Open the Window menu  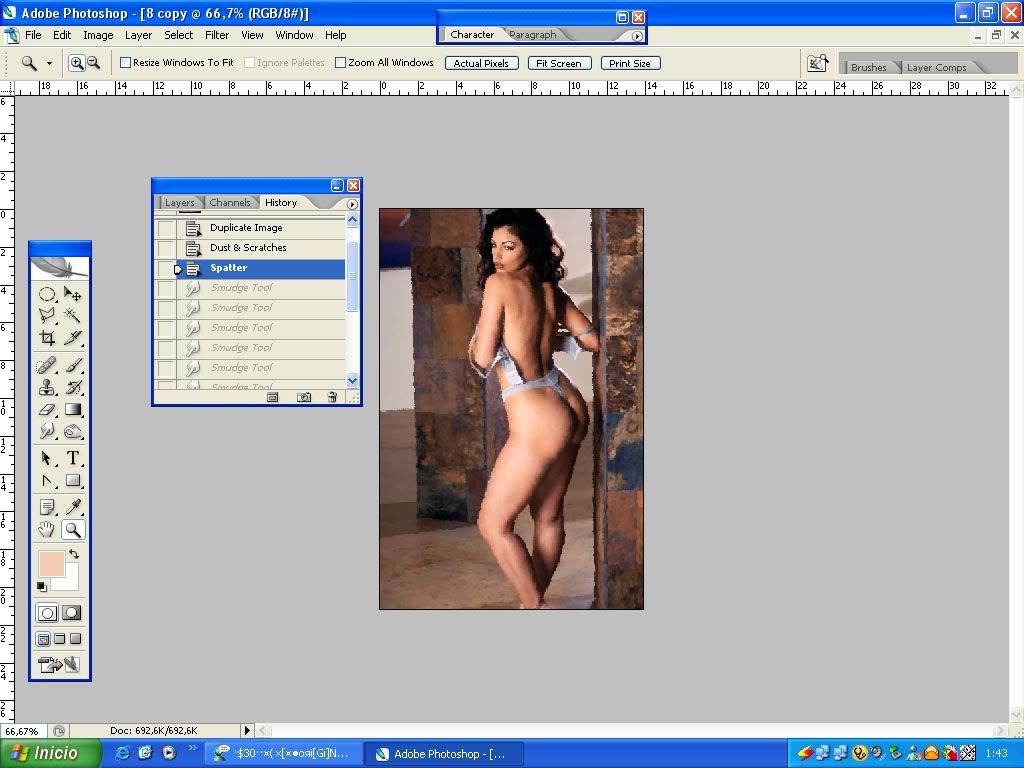[294, 35]
